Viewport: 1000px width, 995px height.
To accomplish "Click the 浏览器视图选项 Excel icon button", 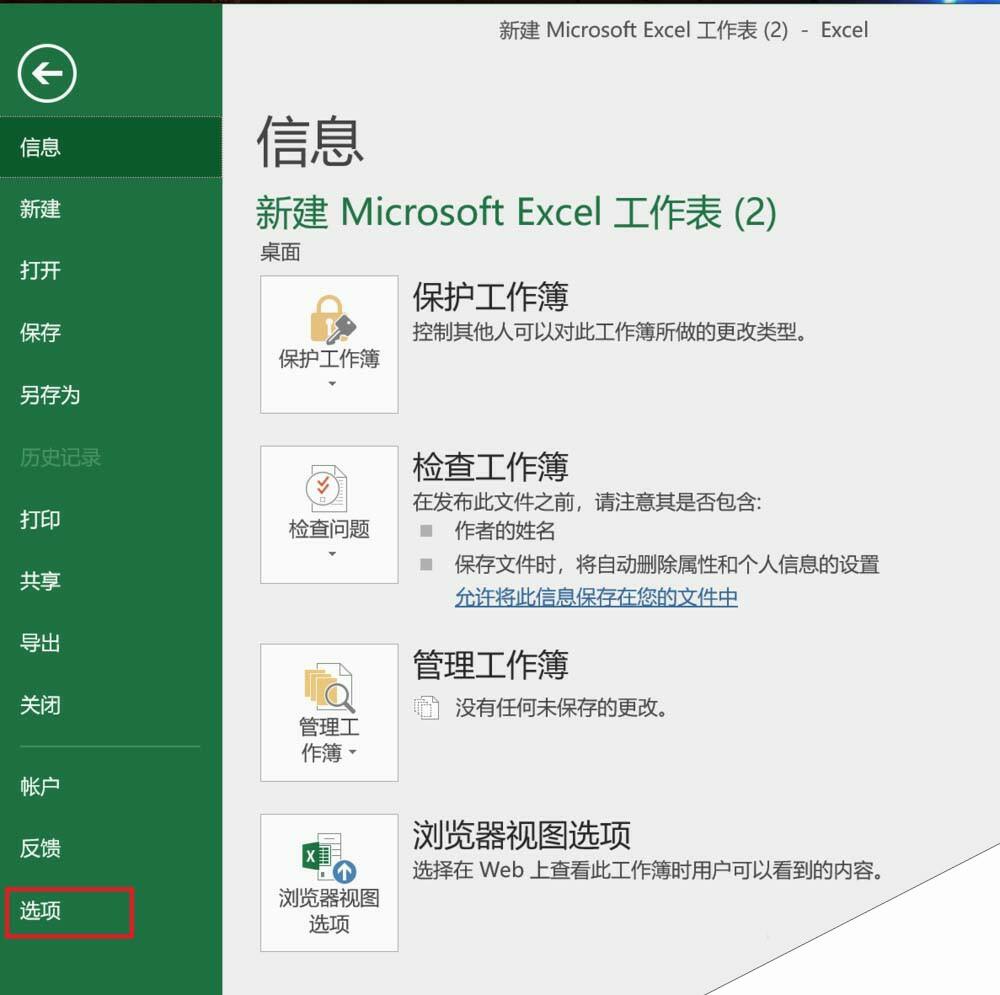I will [329, 883].
